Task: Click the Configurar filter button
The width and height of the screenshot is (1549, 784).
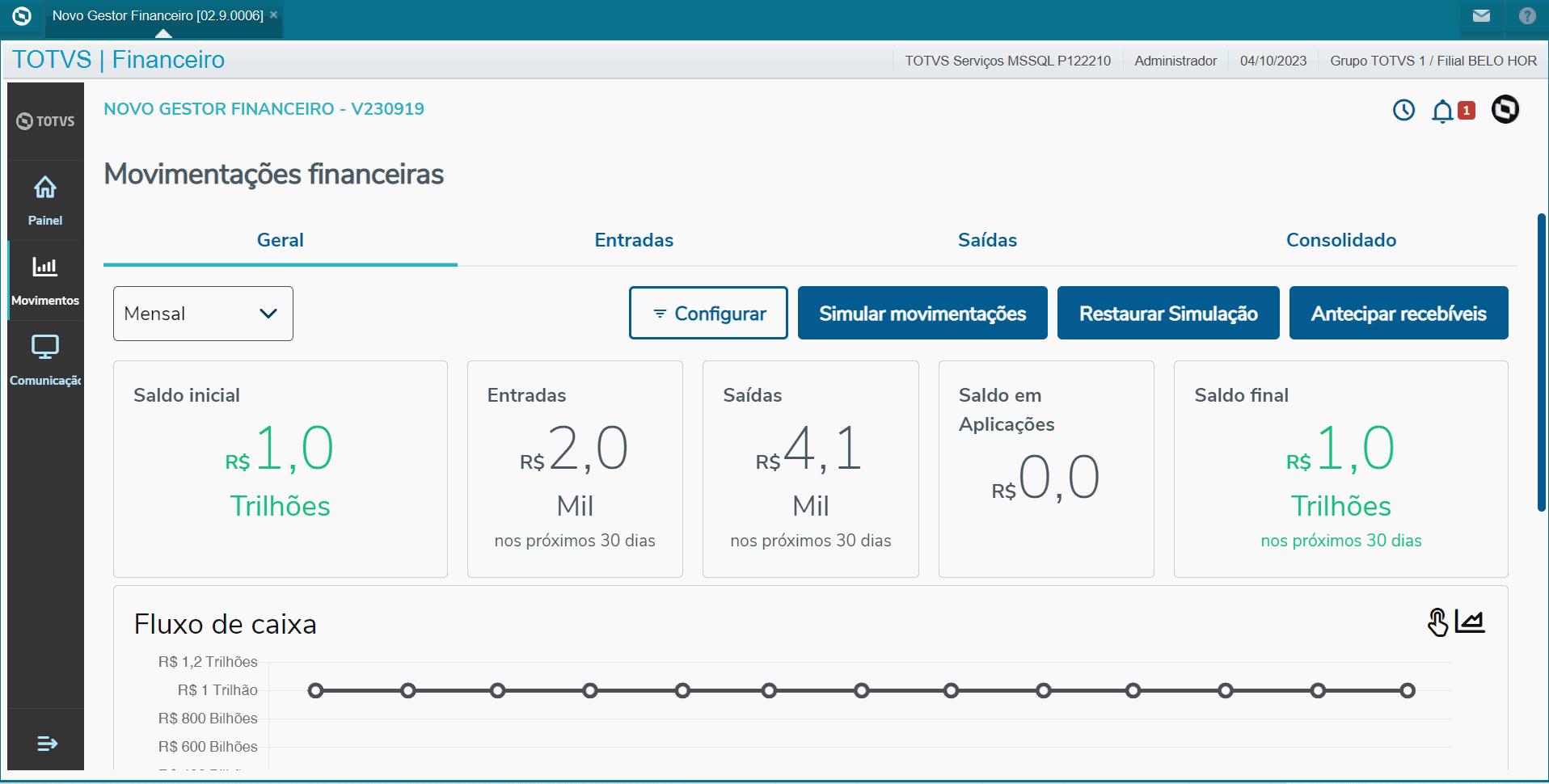Action: [x=708, y=313]
